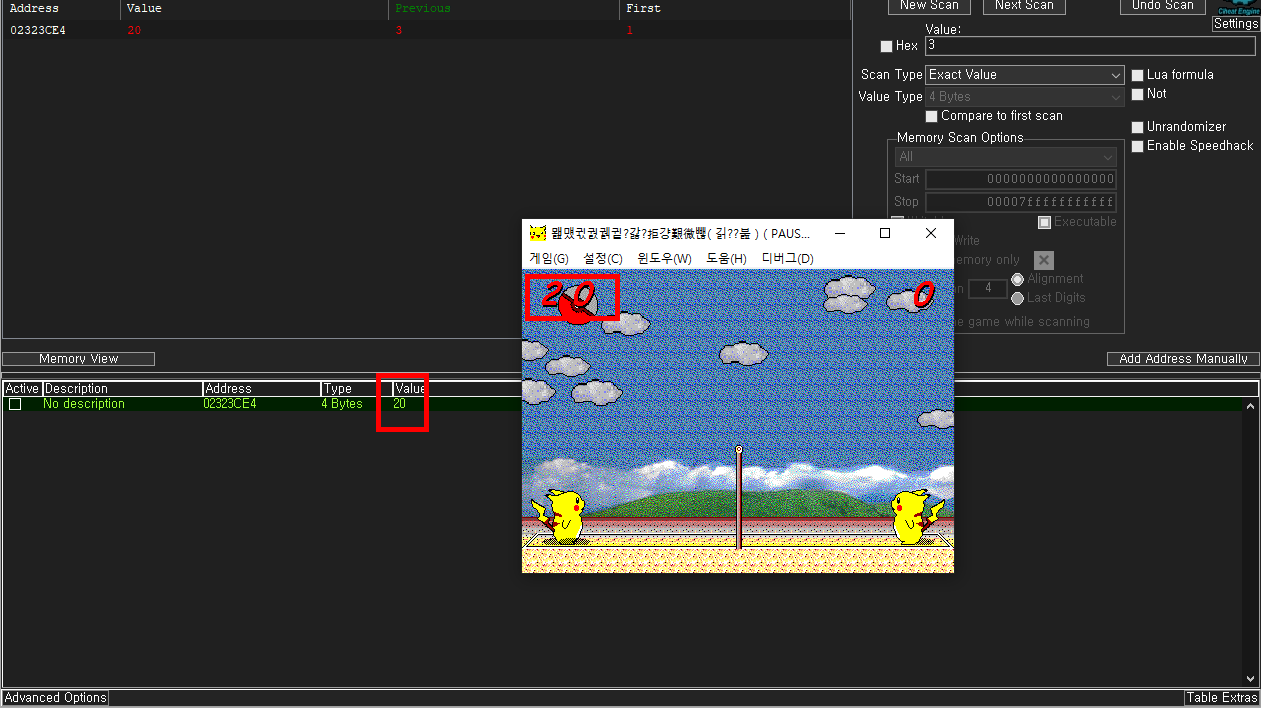Open the memory region All dropdown
This screenshot has width=1261, height=708.
click(1006, 157)
